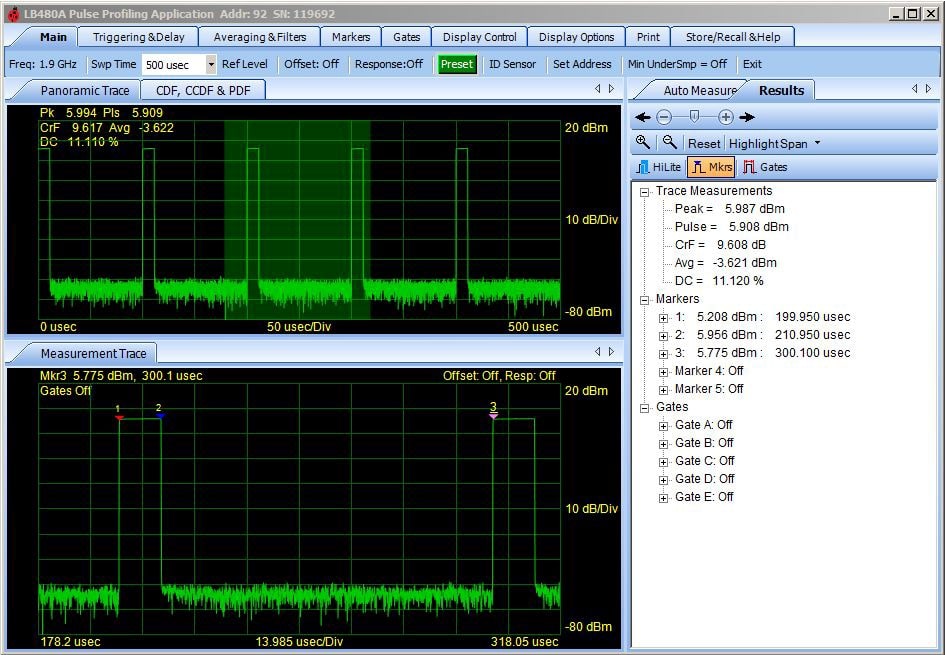
Task: Open the CDF, CCDF & PDF tab
Action: [x=203, y=90]
